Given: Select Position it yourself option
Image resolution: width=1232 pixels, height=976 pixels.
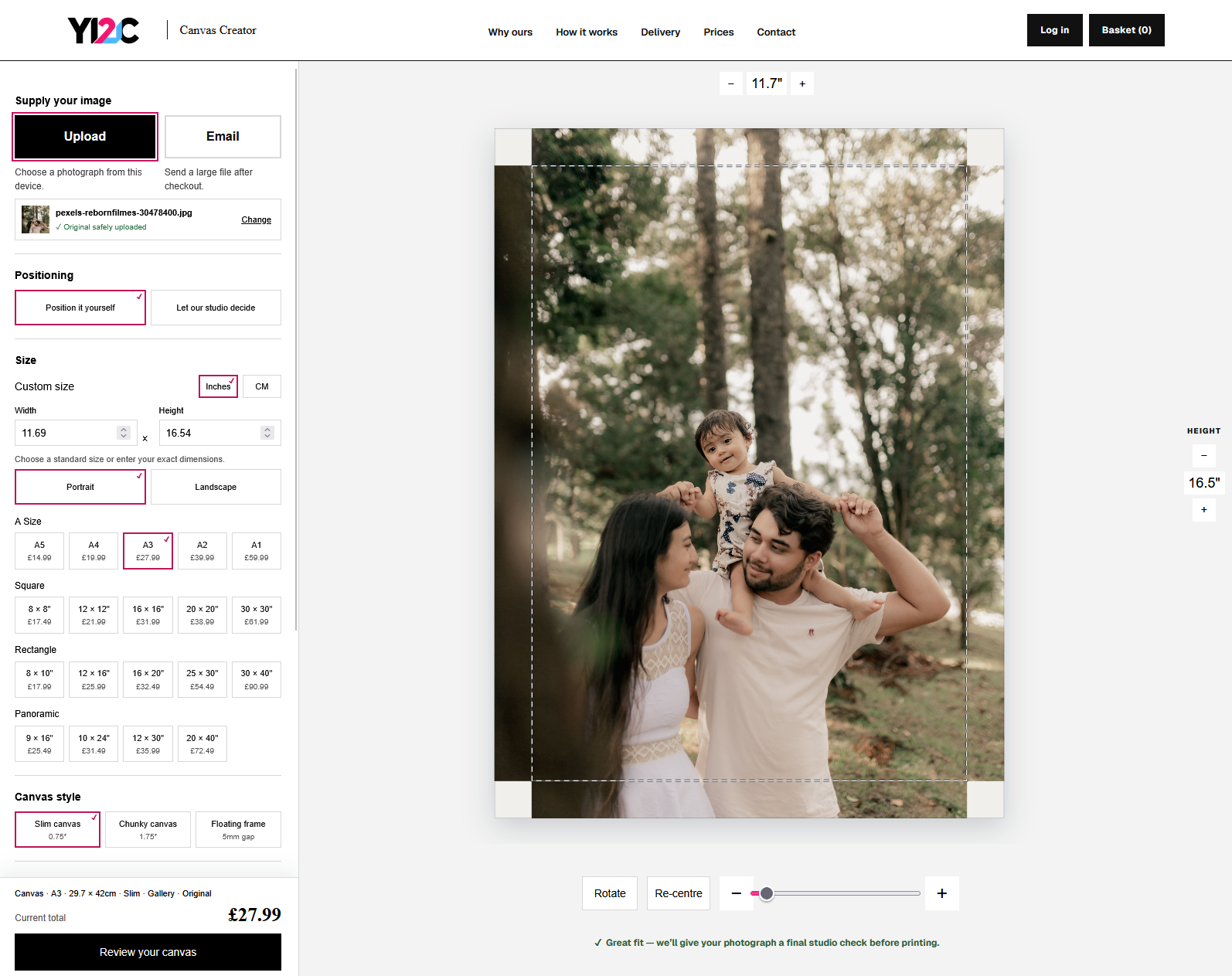Looking at the screenshot, I should click(80, 308).
